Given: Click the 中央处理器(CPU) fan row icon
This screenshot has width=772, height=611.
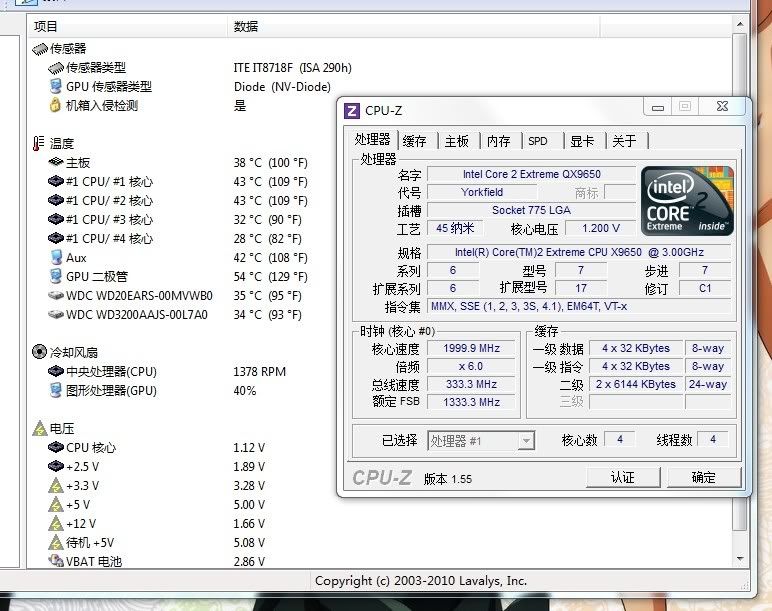Looking at the screenshot, I should click(56, 371).
